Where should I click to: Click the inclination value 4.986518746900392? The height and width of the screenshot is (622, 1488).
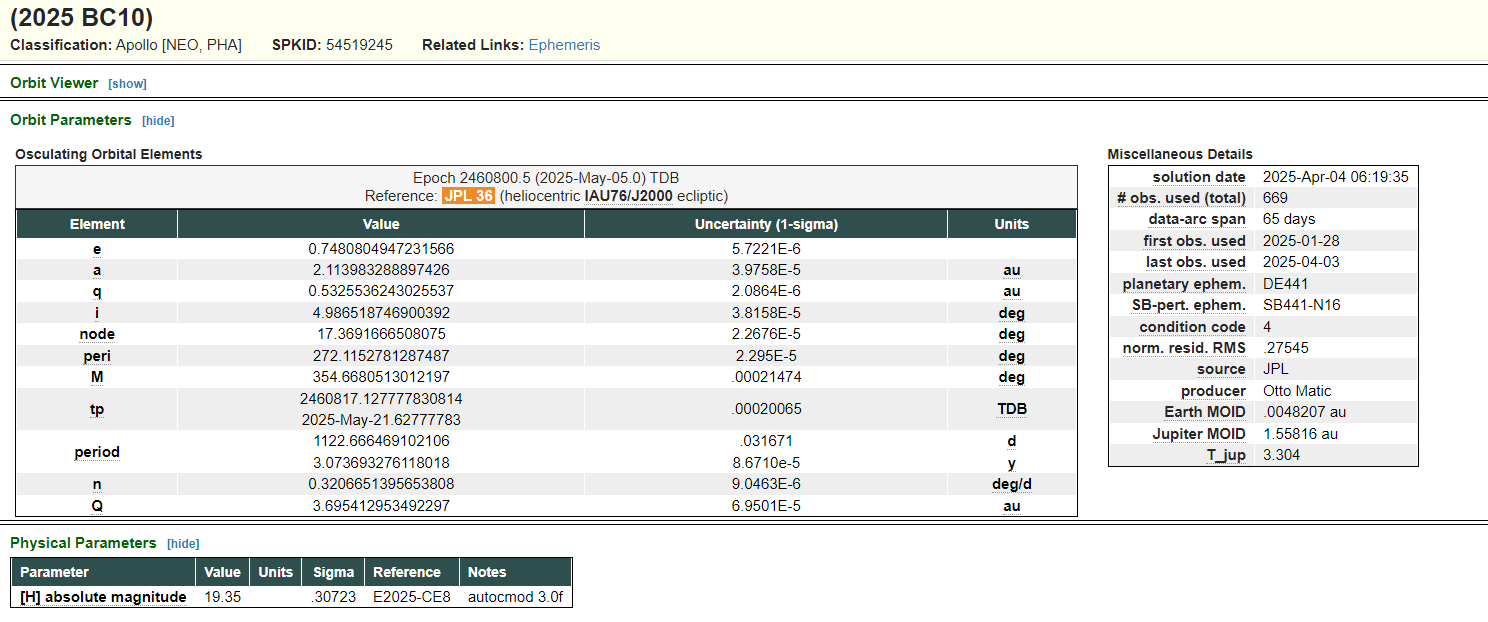coord(381,313)
